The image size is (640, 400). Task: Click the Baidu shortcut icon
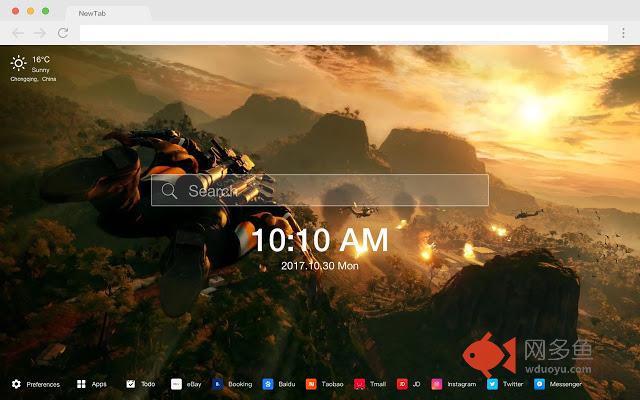pyautogui.click(x=268, y=384)
